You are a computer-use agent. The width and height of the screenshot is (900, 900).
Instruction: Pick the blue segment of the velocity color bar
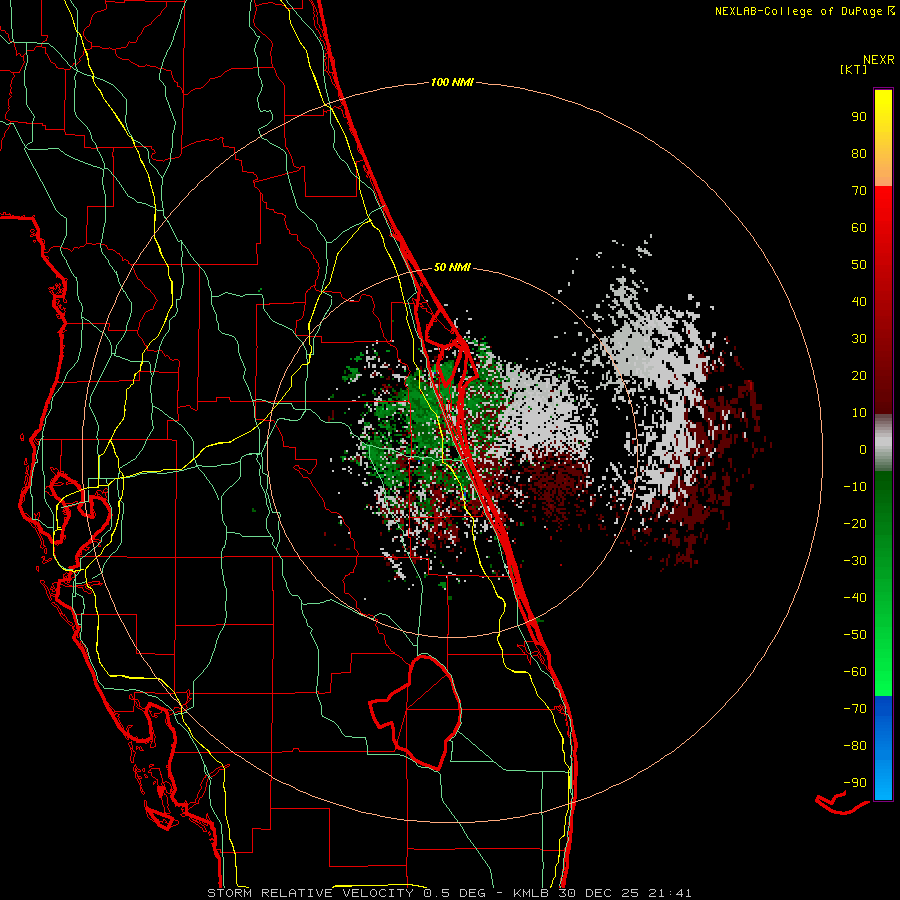883,747
